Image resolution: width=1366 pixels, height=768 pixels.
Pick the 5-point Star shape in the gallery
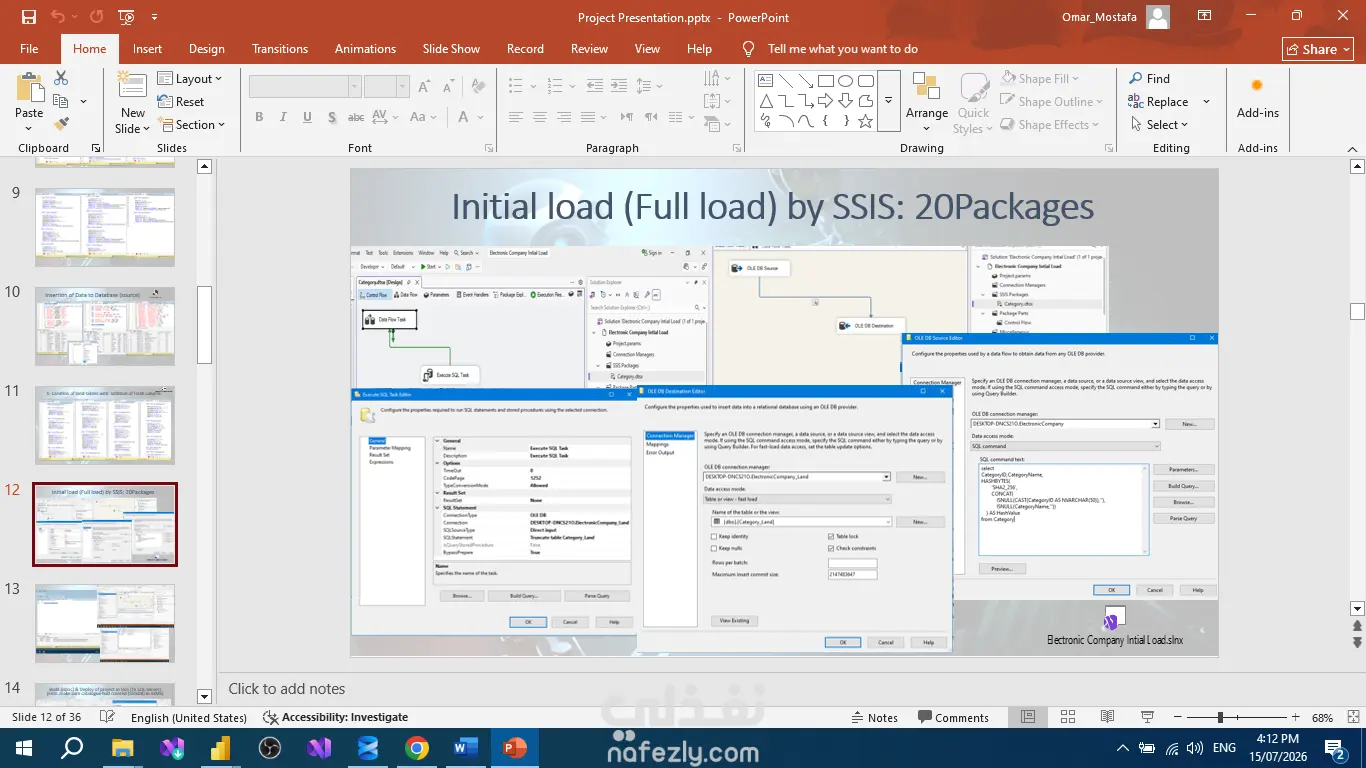[866, 121]
